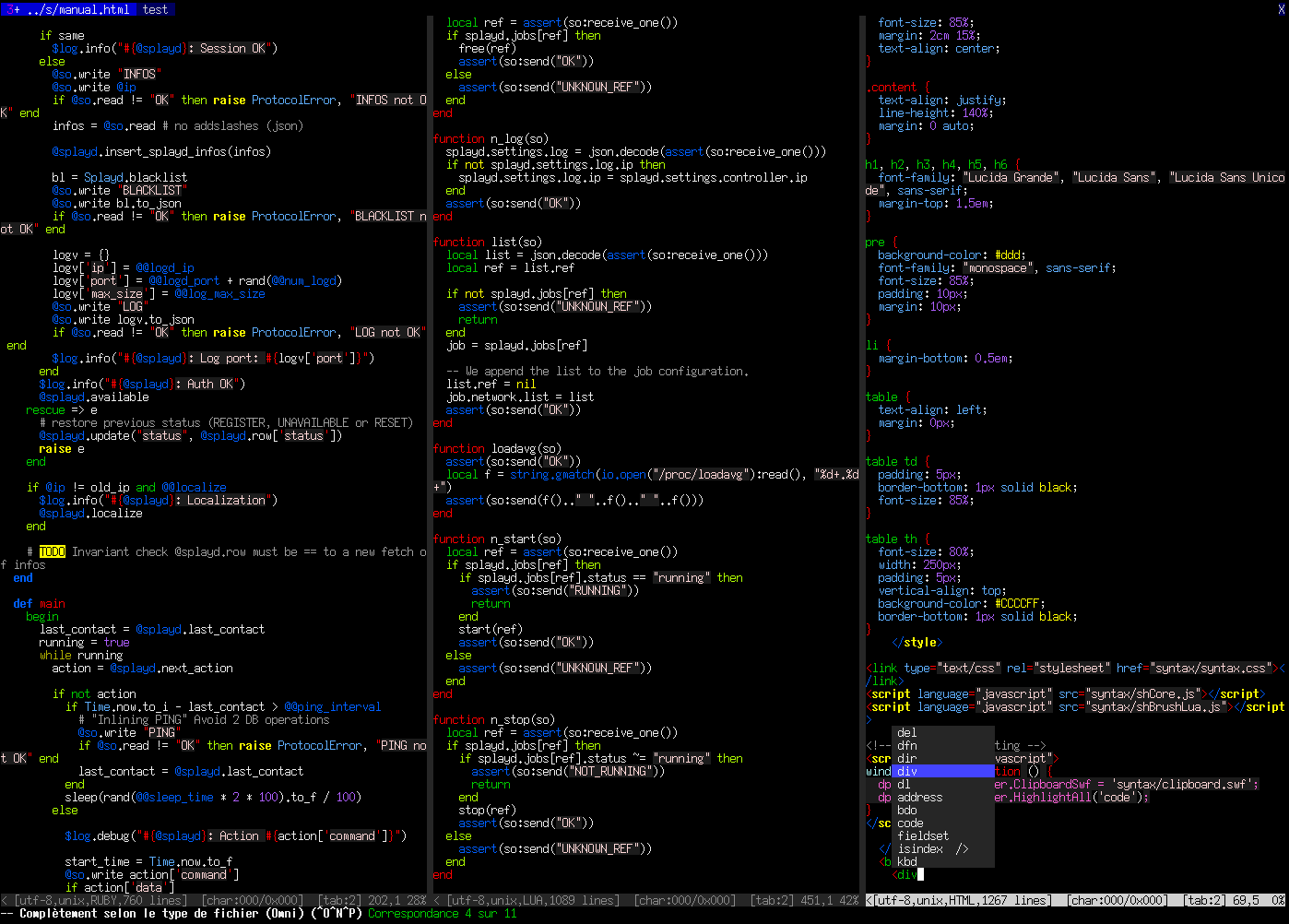Screen dimensions: 1289x924
Task: Click the blue X in the top-right corner
Action: (x=1283, y=7)
